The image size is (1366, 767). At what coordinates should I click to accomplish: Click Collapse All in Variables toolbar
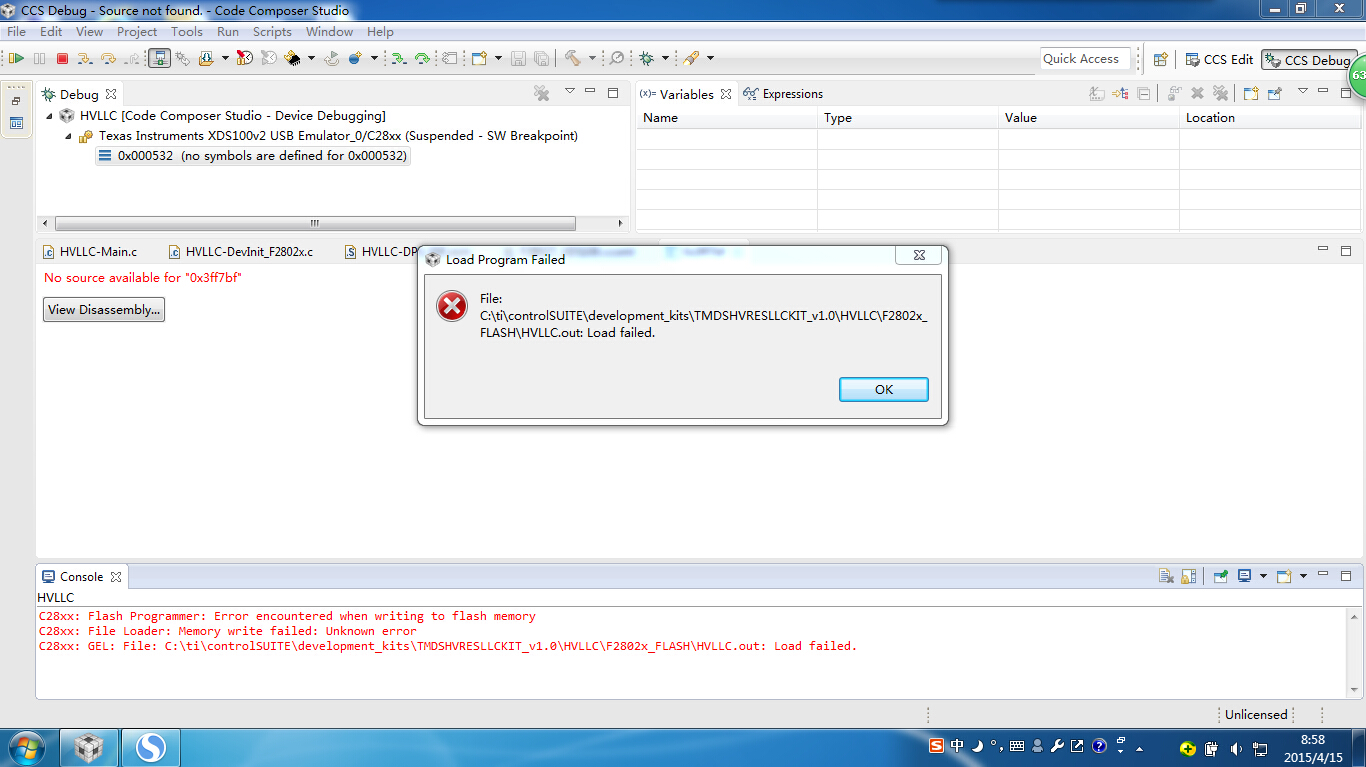[1144, 94]
